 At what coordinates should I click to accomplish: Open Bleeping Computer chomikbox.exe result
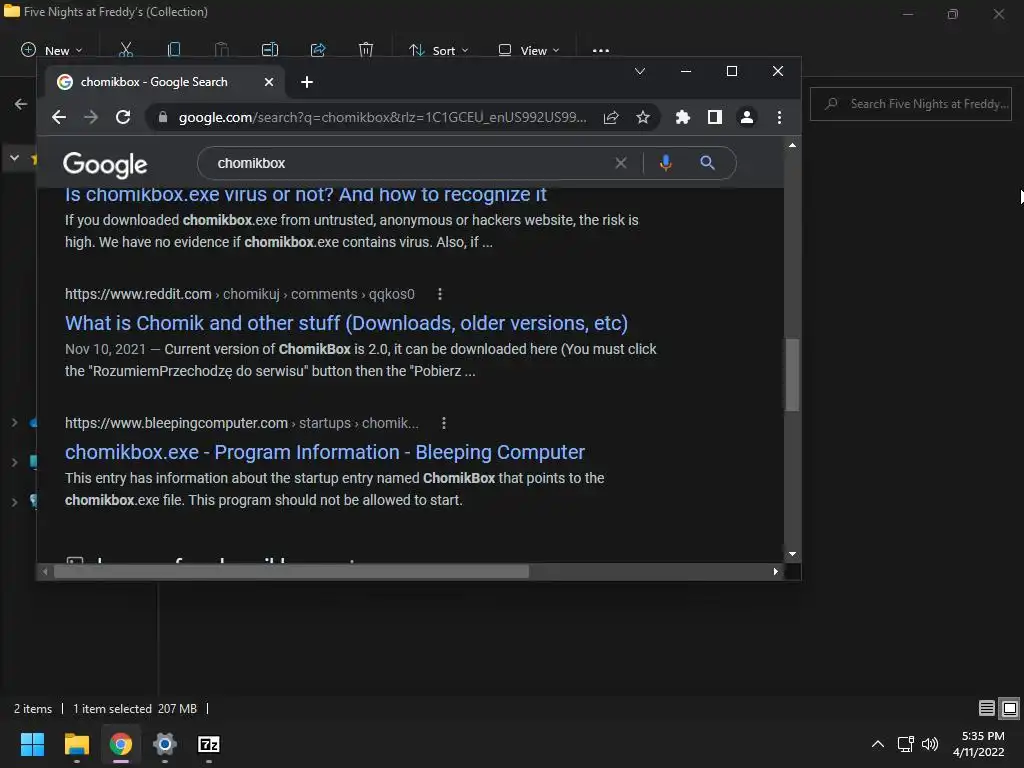[x=325, y=452]
